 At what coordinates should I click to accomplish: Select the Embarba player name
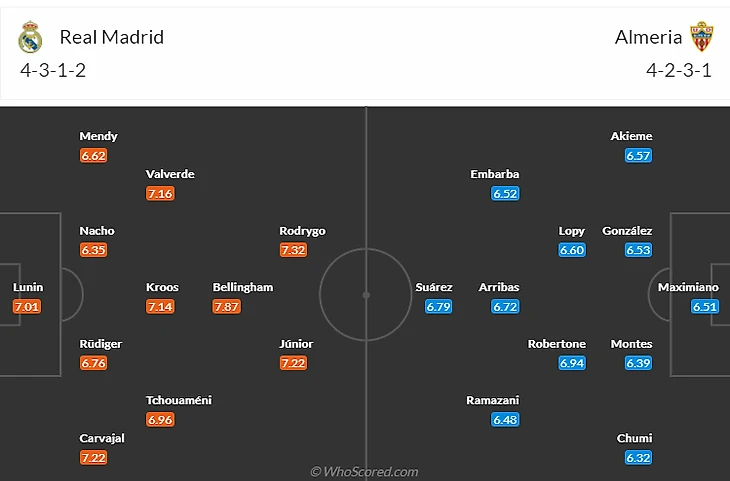point(495,174)
